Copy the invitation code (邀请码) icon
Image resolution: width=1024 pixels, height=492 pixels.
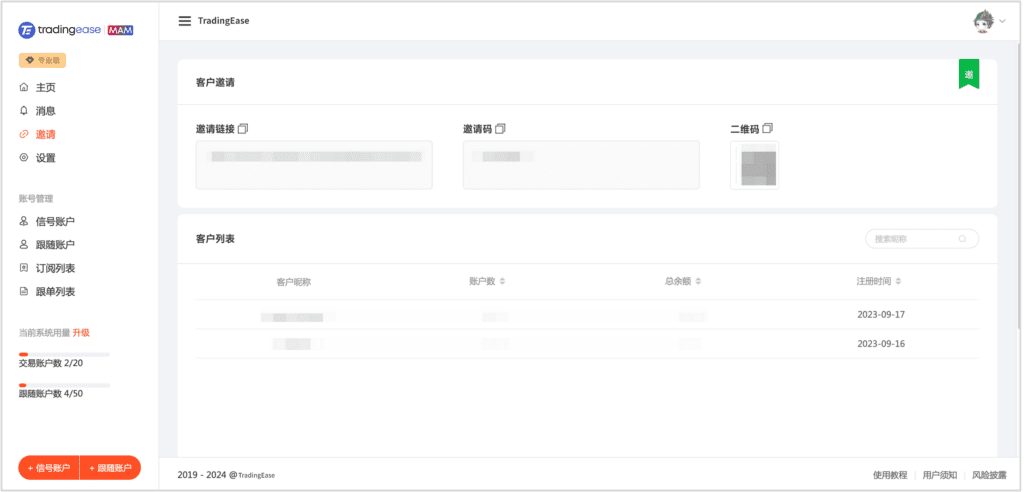tap(500, 129)
